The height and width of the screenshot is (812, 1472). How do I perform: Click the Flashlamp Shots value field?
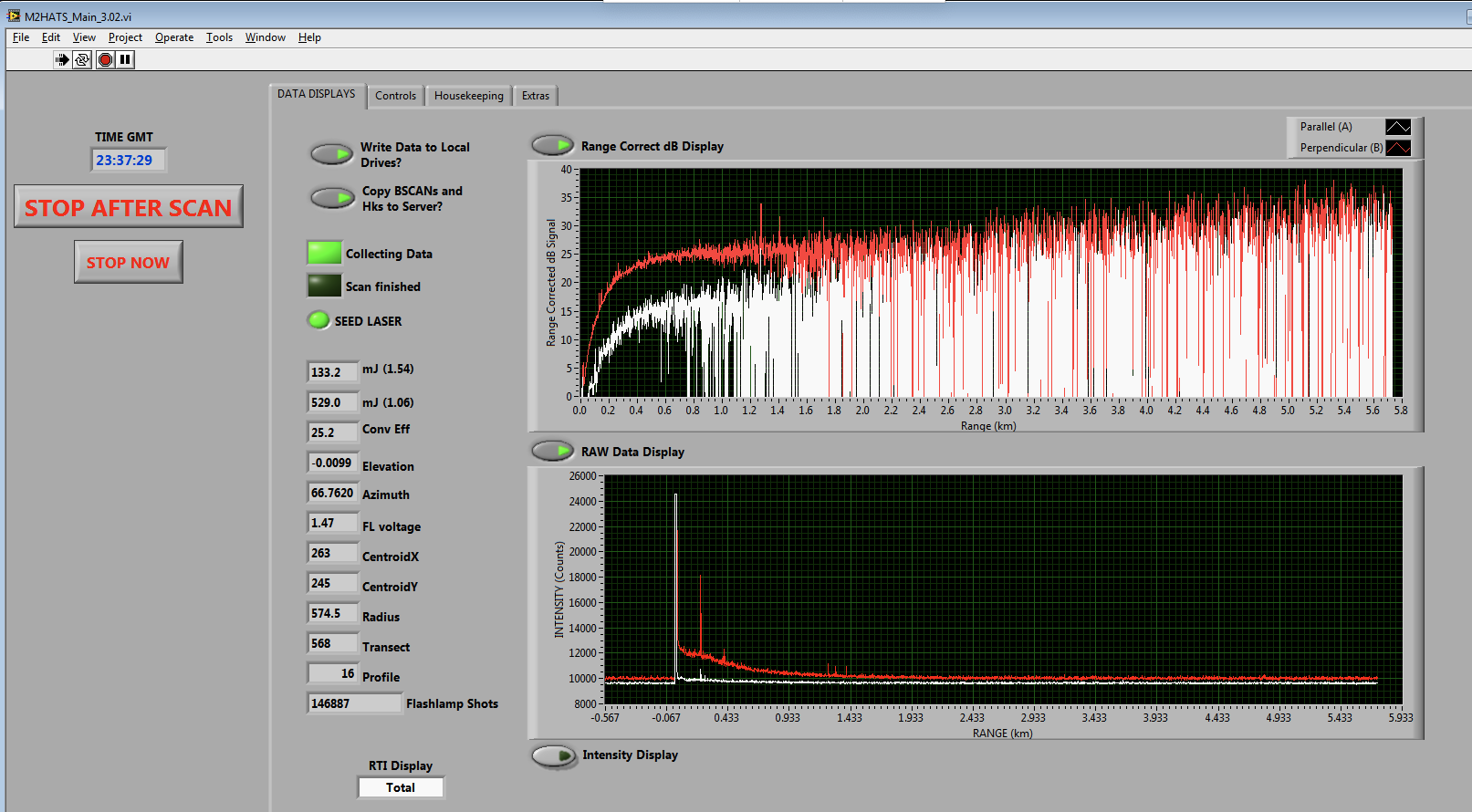click(x=353, y=703)
